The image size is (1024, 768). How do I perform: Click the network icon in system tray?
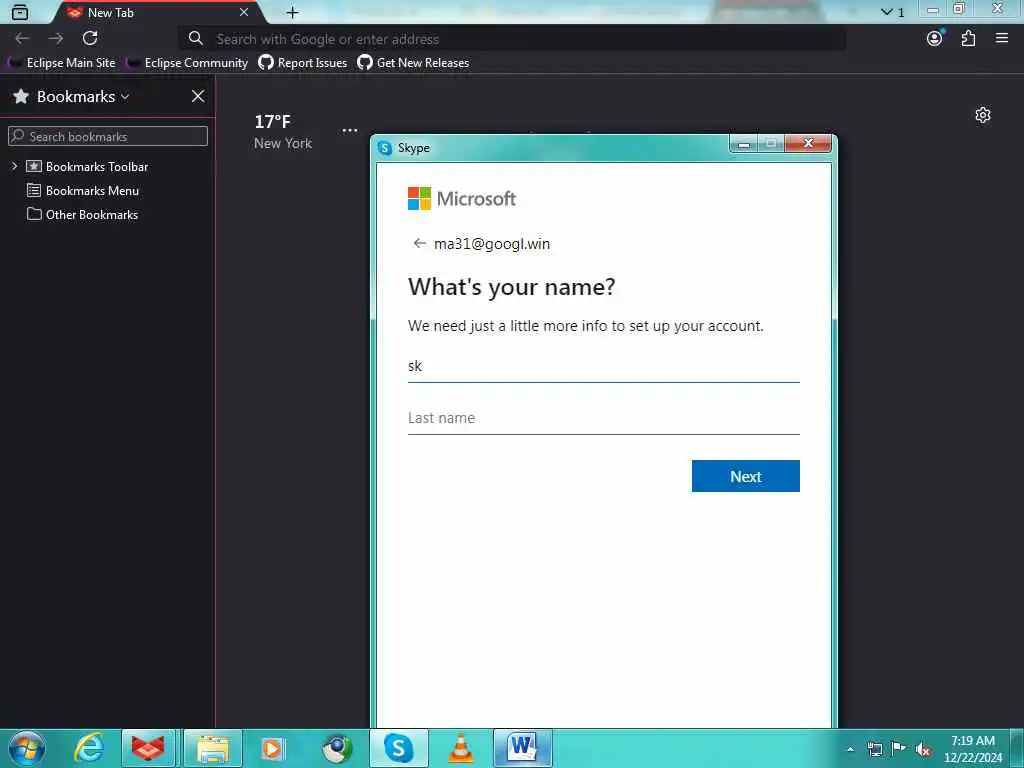[x=874, y=749]
